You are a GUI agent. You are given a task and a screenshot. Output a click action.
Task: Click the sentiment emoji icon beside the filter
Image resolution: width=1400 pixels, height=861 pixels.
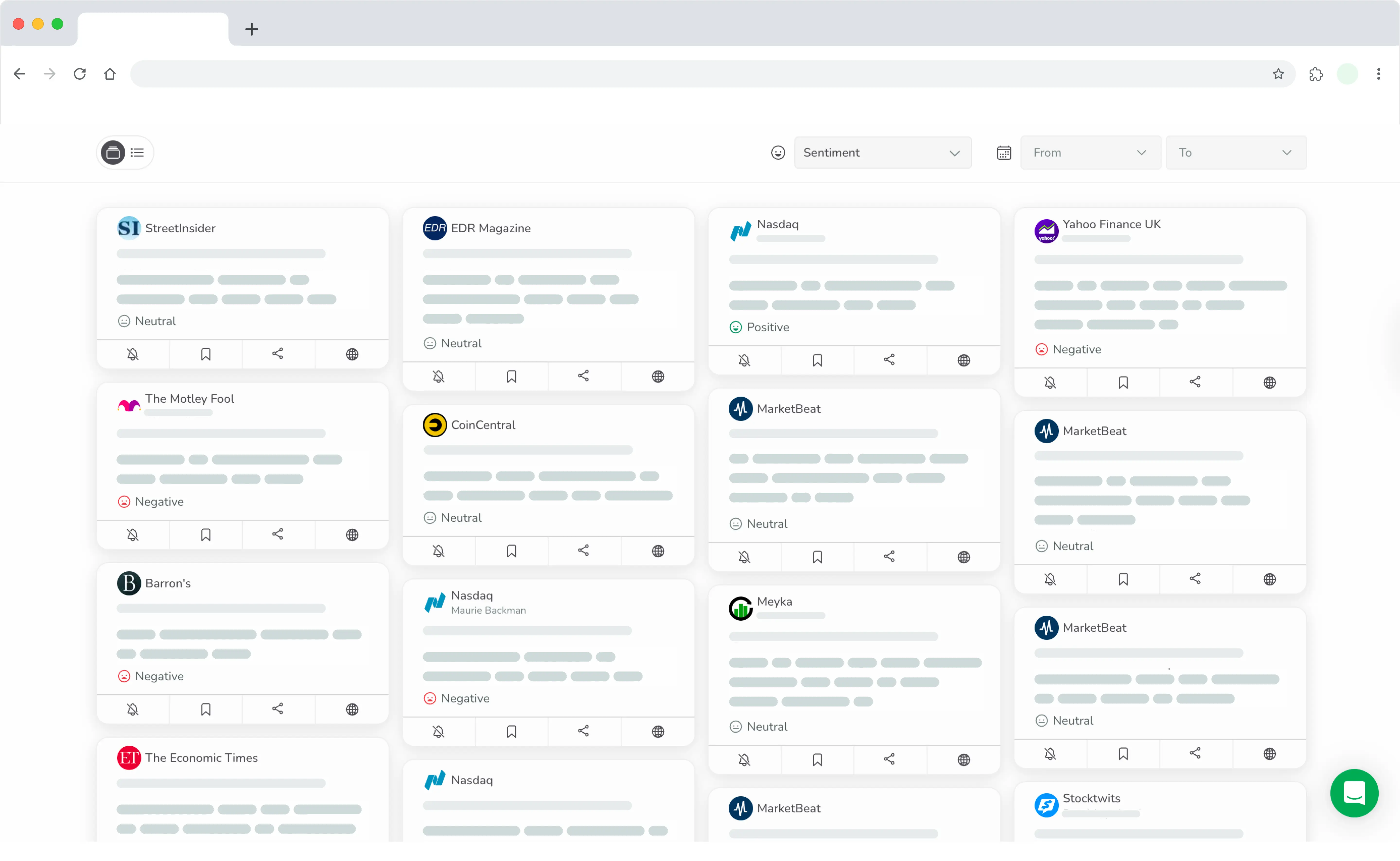pos(778,152)
